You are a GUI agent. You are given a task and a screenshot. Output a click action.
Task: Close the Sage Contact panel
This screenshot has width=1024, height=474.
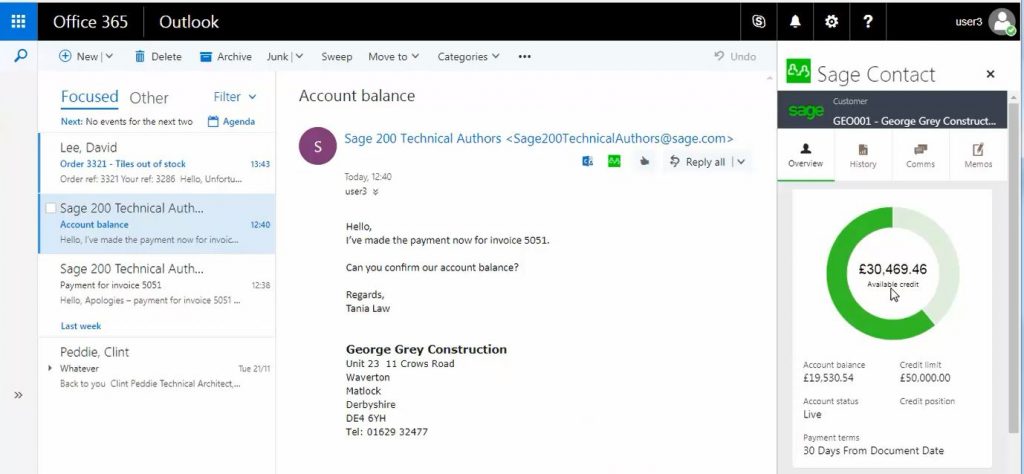click(990, 74)
